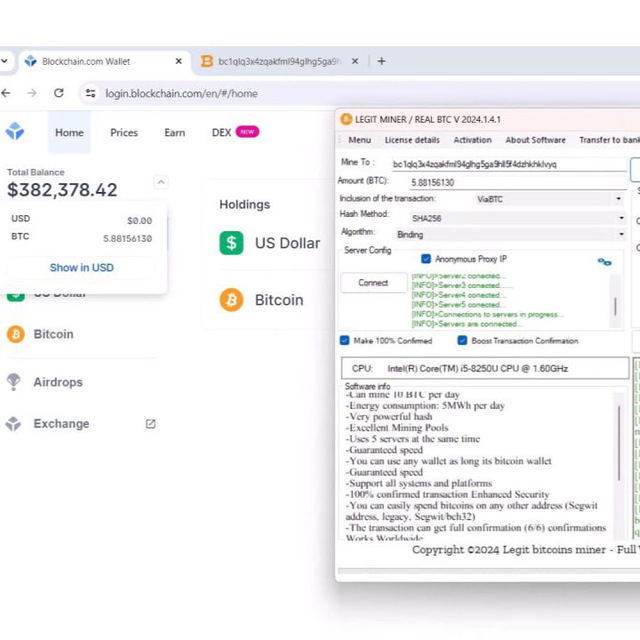
Task: Open License details menu
Action: pos(412,140)
